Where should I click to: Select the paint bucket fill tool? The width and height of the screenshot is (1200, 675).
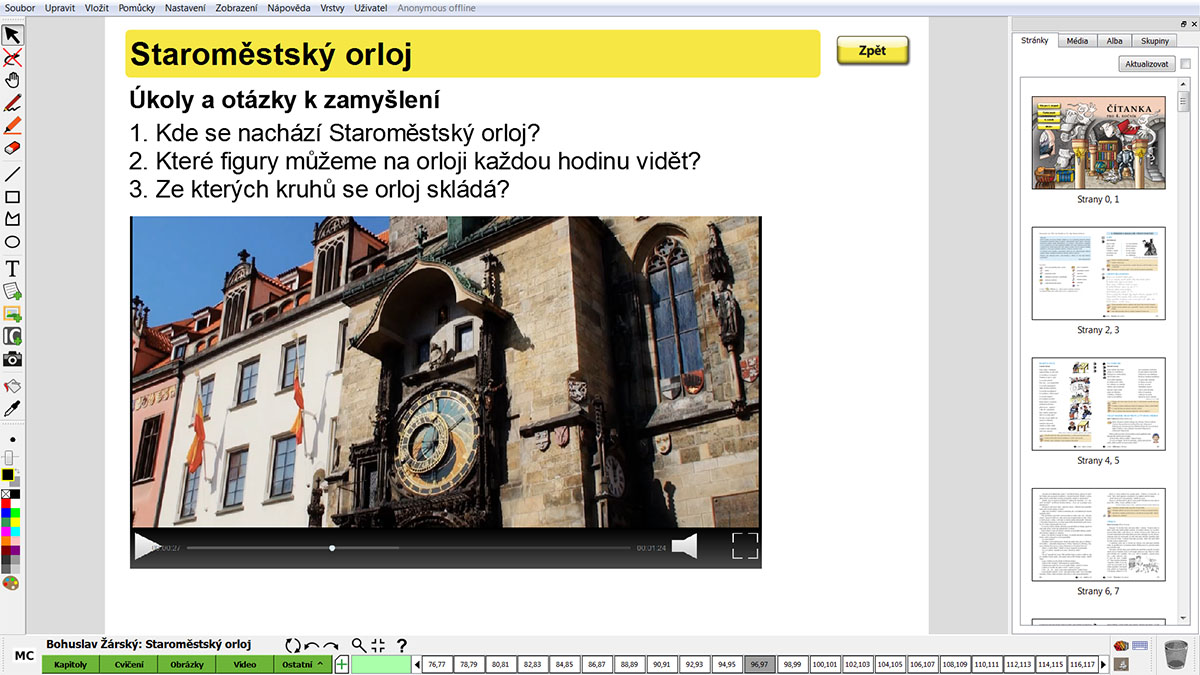[x=12, y=385]
